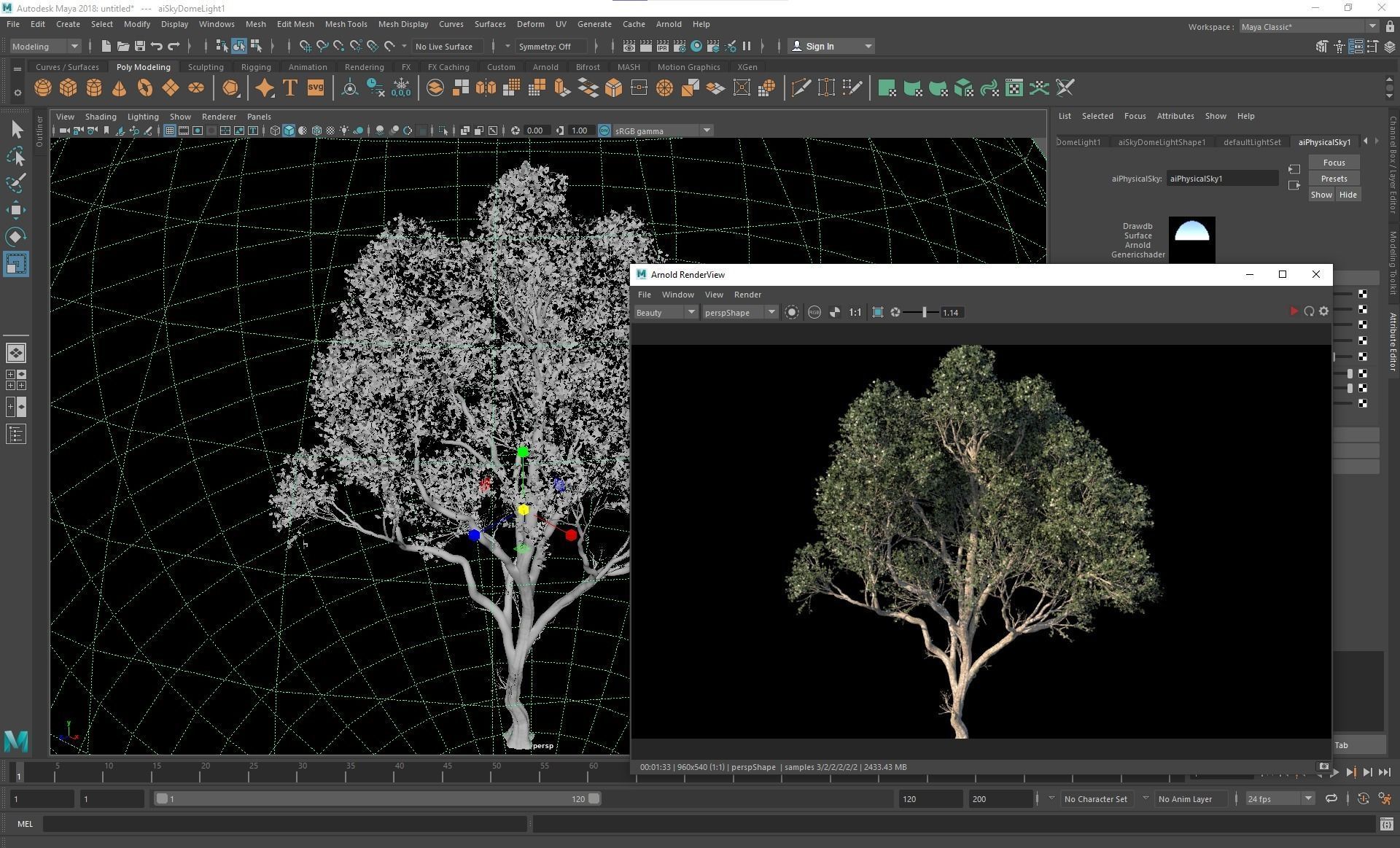Toggle wireframe display cube in viewport toolbar
This screenshot has width=1400, height=848.
[275, 131]
